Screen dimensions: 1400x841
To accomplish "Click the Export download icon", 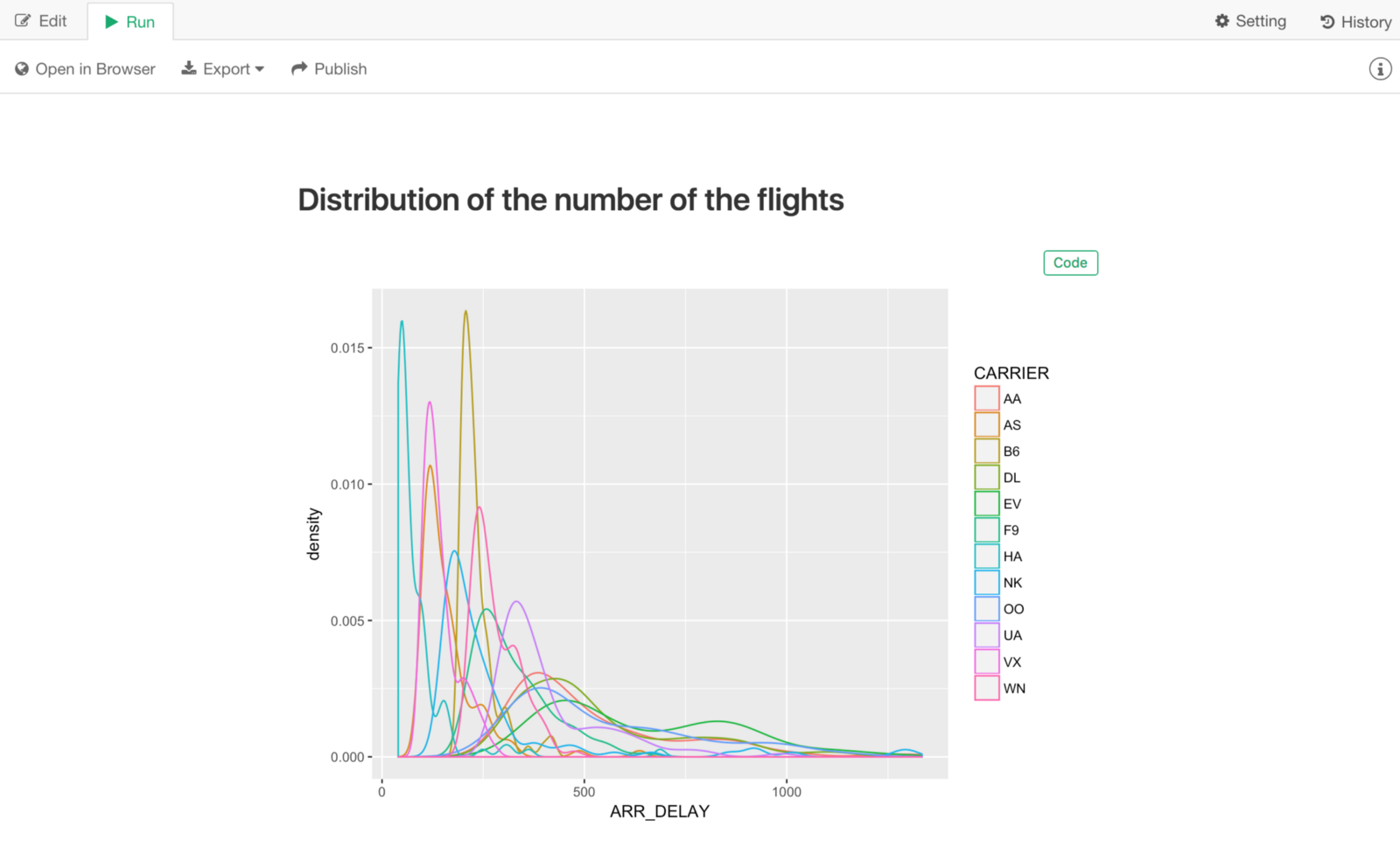I will click(x=189, y=68).
